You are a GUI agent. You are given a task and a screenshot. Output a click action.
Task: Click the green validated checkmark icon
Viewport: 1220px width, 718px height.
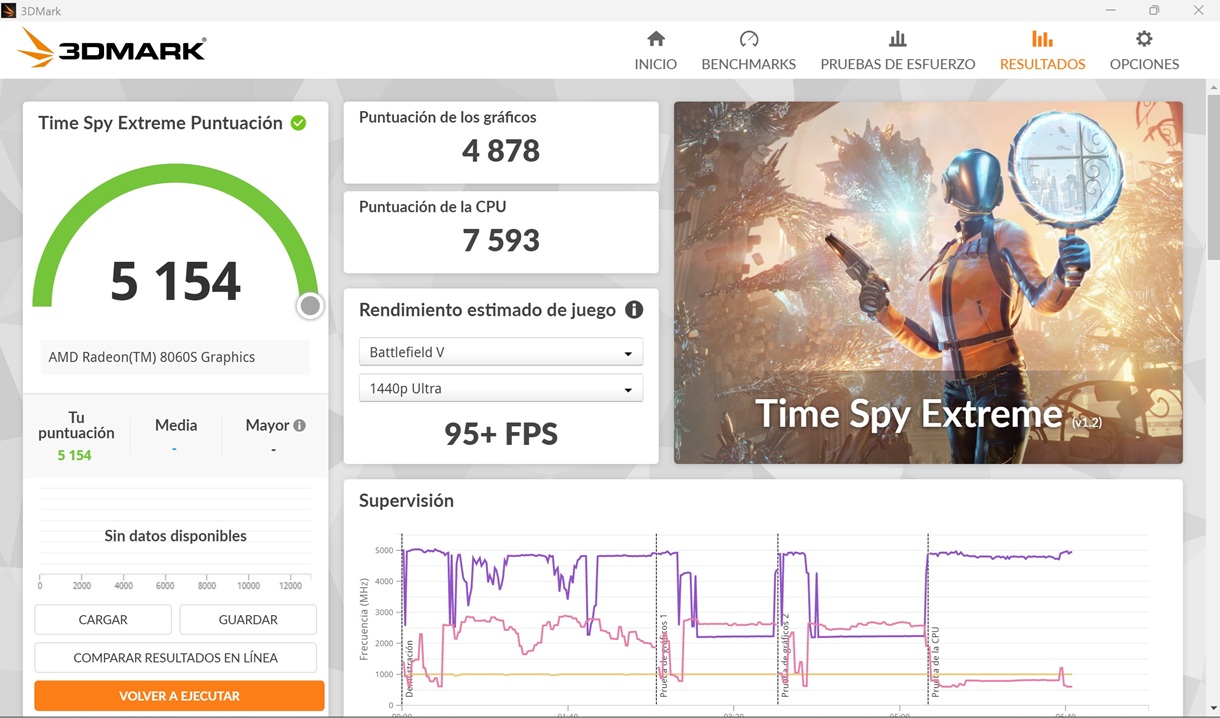tap(298, 123)
